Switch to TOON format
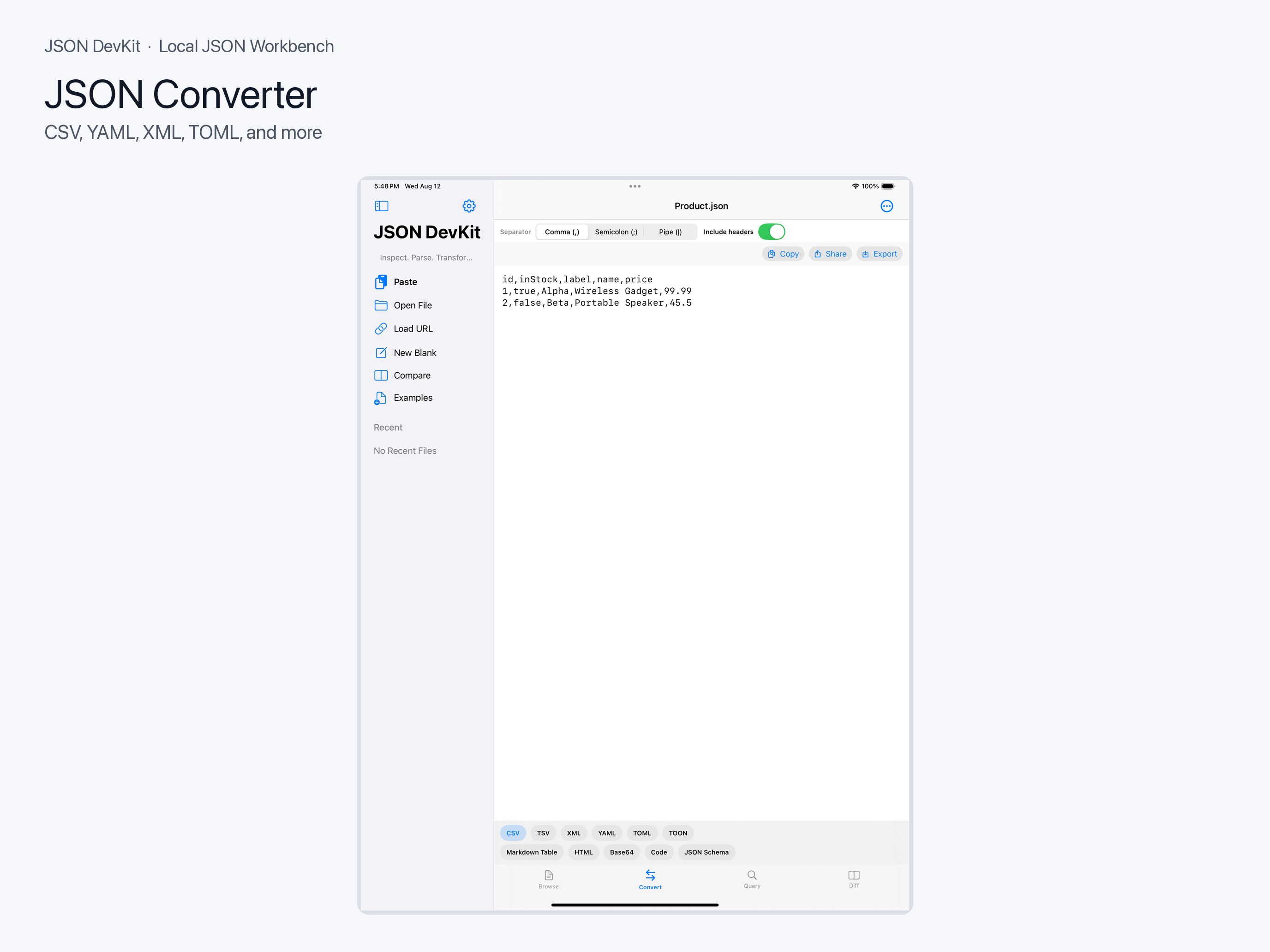Image resolution: width=1270 pixels, height=952 pixels. pyautogui.click(x=677, y=833)
